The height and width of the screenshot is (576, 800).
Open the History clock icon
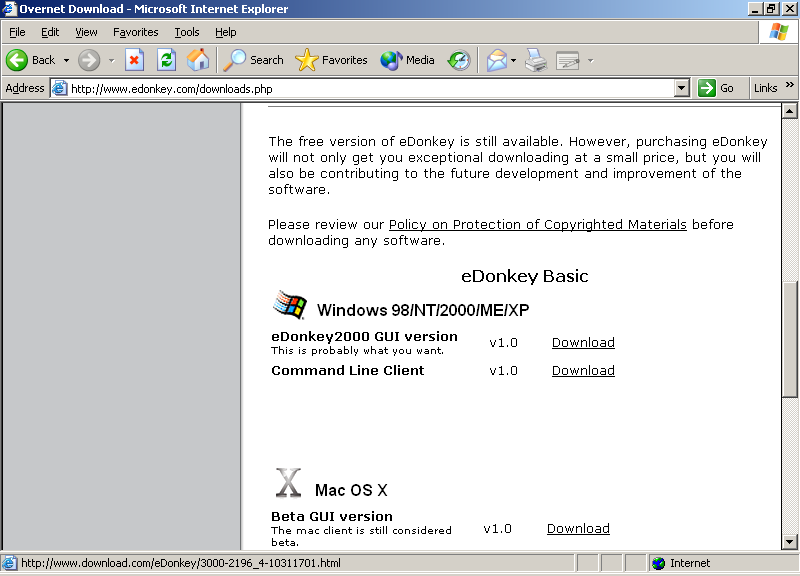[x=459, y=60]
